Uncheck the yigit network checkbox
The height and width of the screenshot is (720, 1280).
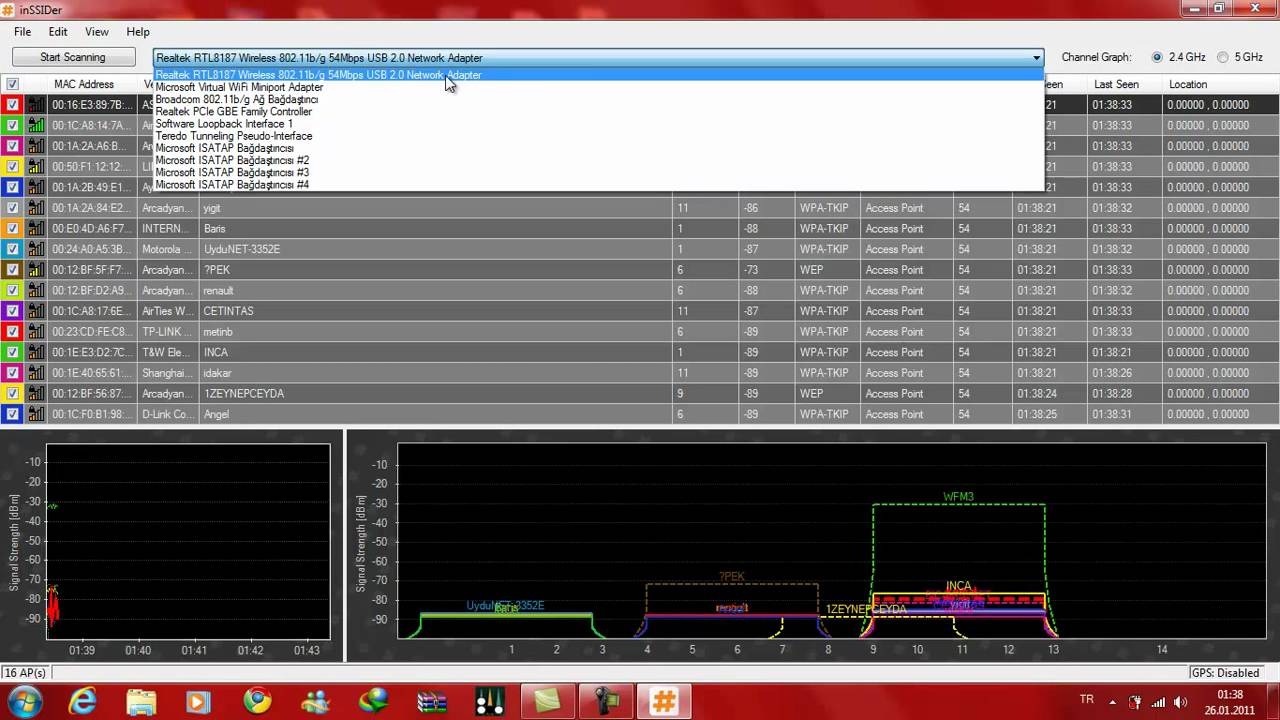(13, 208)
